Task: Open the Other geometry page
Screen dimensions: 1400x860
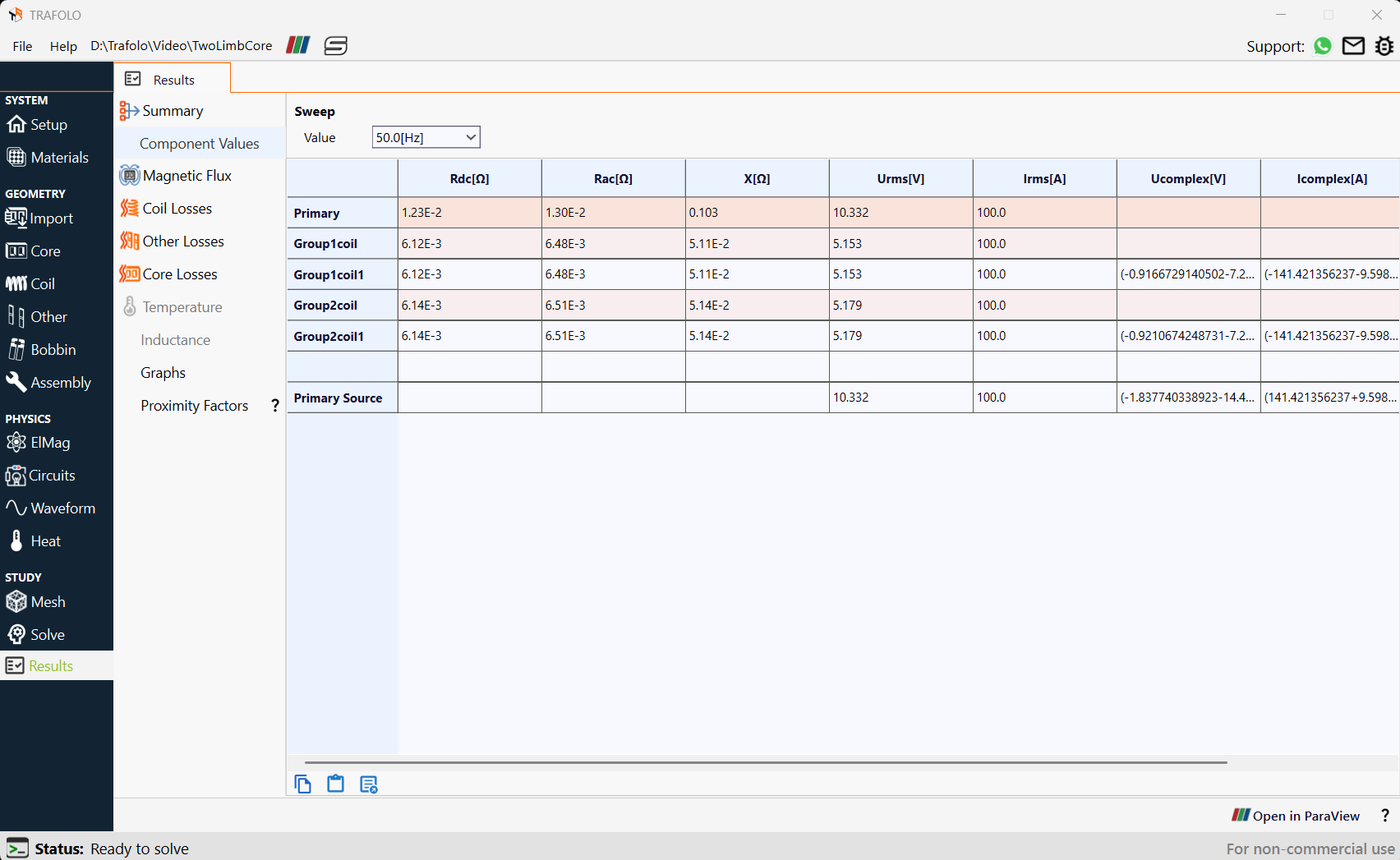Action: tap(37, 317)
